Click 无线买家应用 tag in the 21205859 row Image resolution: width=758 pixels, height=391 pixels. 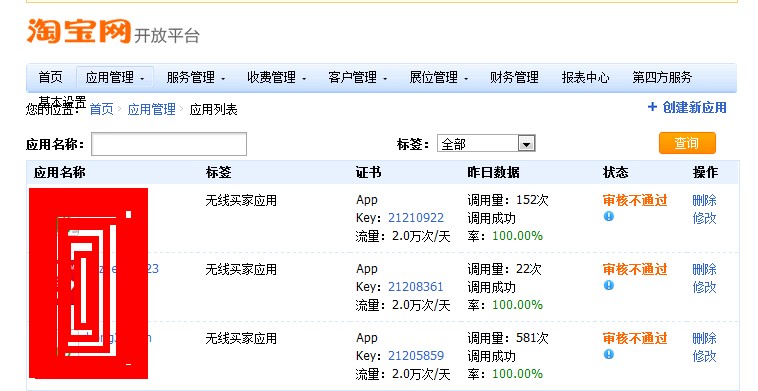[x=241, y=338]
